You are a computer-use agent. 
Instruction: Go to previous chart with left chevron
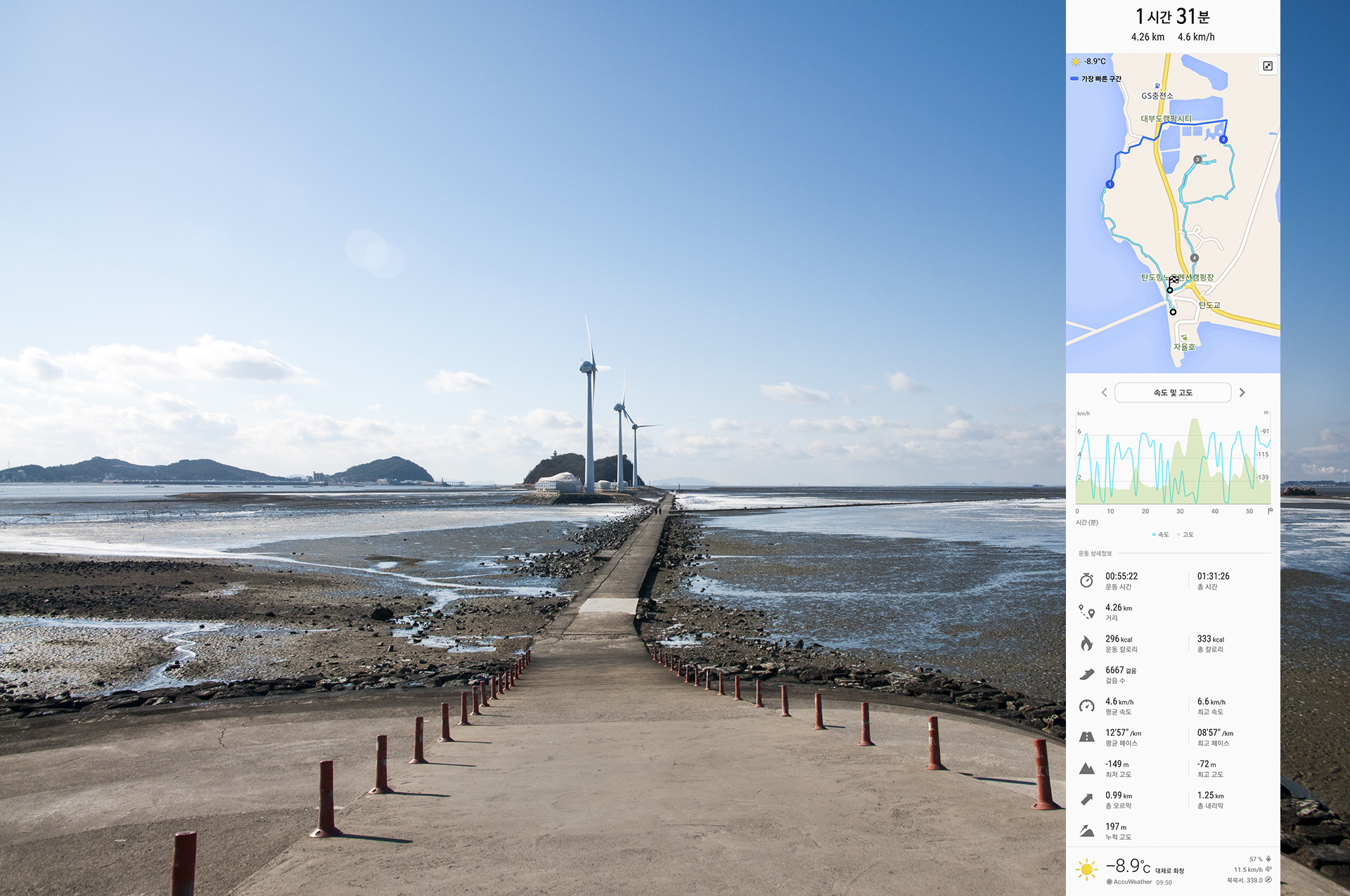1104,393
